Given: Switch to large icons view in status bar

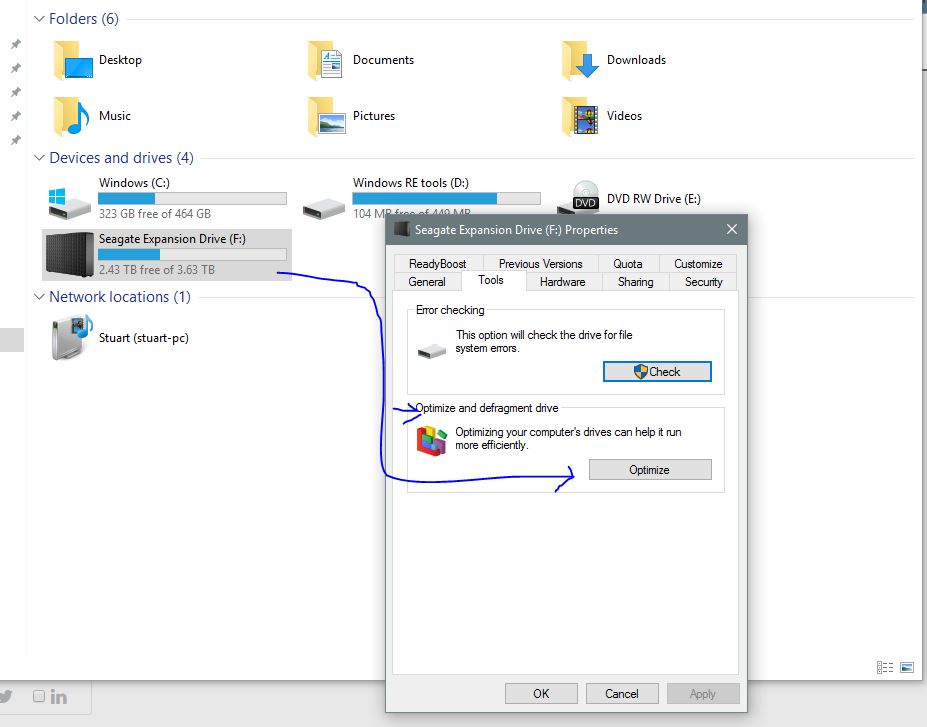Looking at the screenshot, I should [907, 667].
